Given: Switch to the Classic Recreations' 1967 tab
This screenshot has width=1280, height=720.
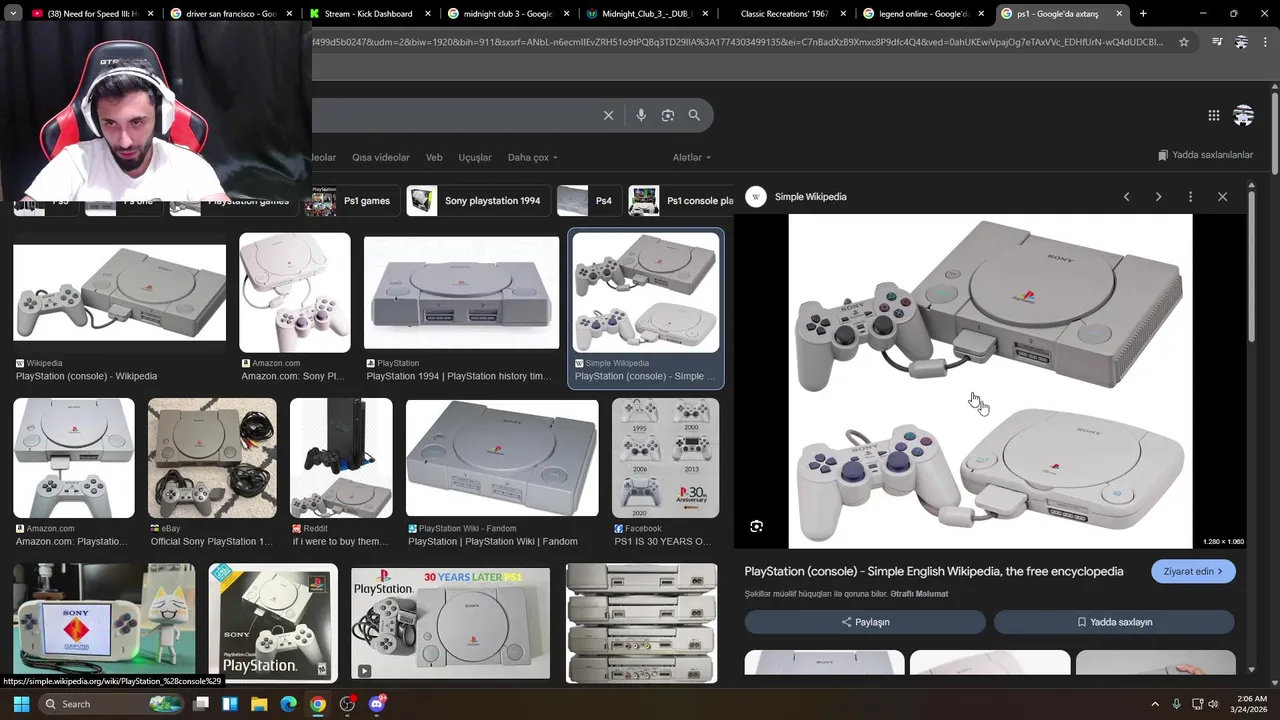Looking at the screenshot, I should coord(785,14).
